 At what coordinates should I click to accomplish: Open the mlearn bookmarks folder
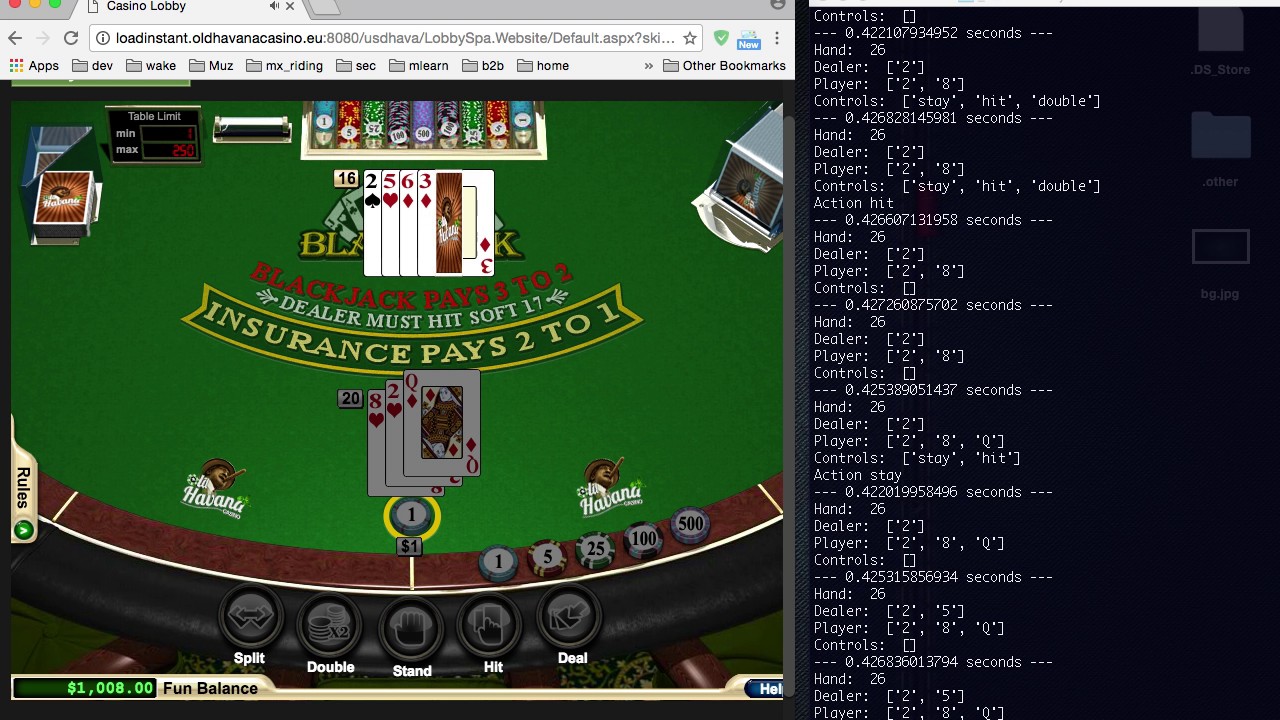tap(418, 66)
